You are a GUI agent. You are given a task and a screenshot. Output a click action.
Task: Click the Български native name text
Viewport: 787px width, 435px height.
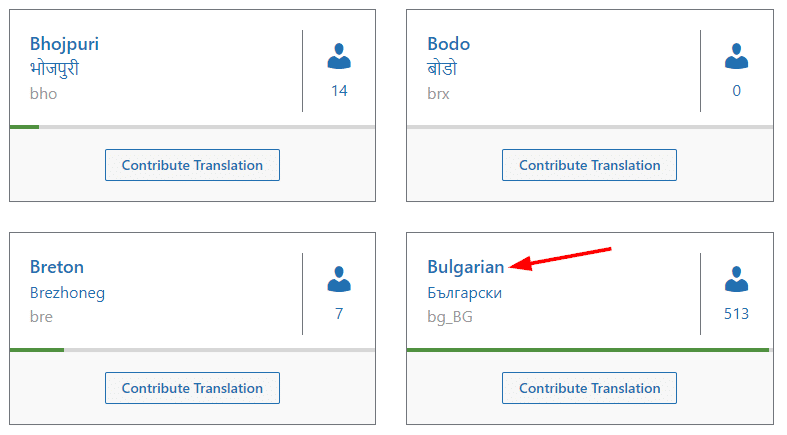[464, 293]
